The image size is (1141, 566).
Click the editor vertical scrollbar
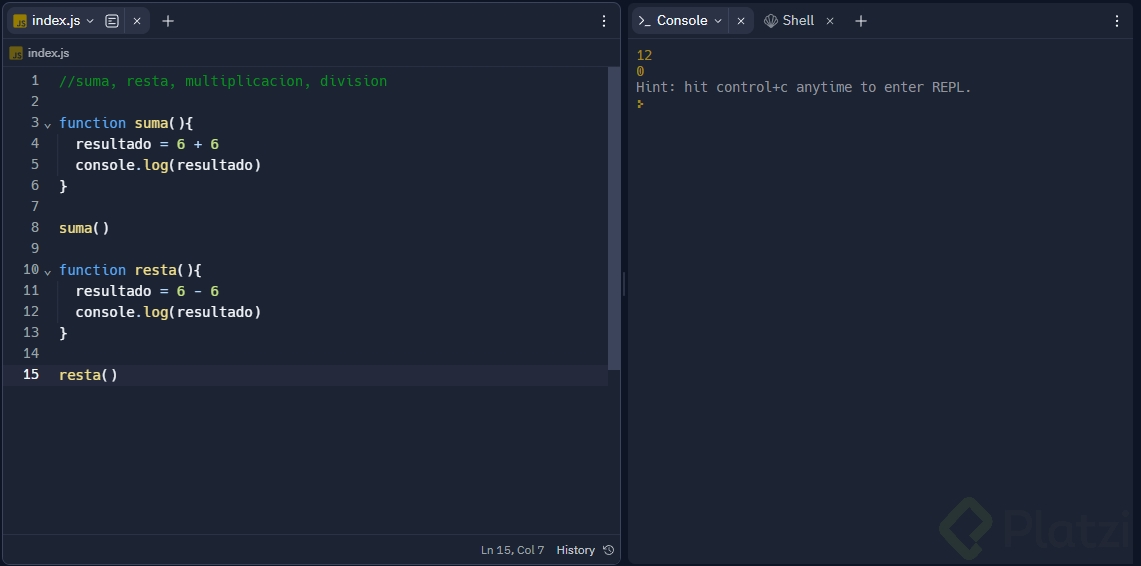point(614,218)
